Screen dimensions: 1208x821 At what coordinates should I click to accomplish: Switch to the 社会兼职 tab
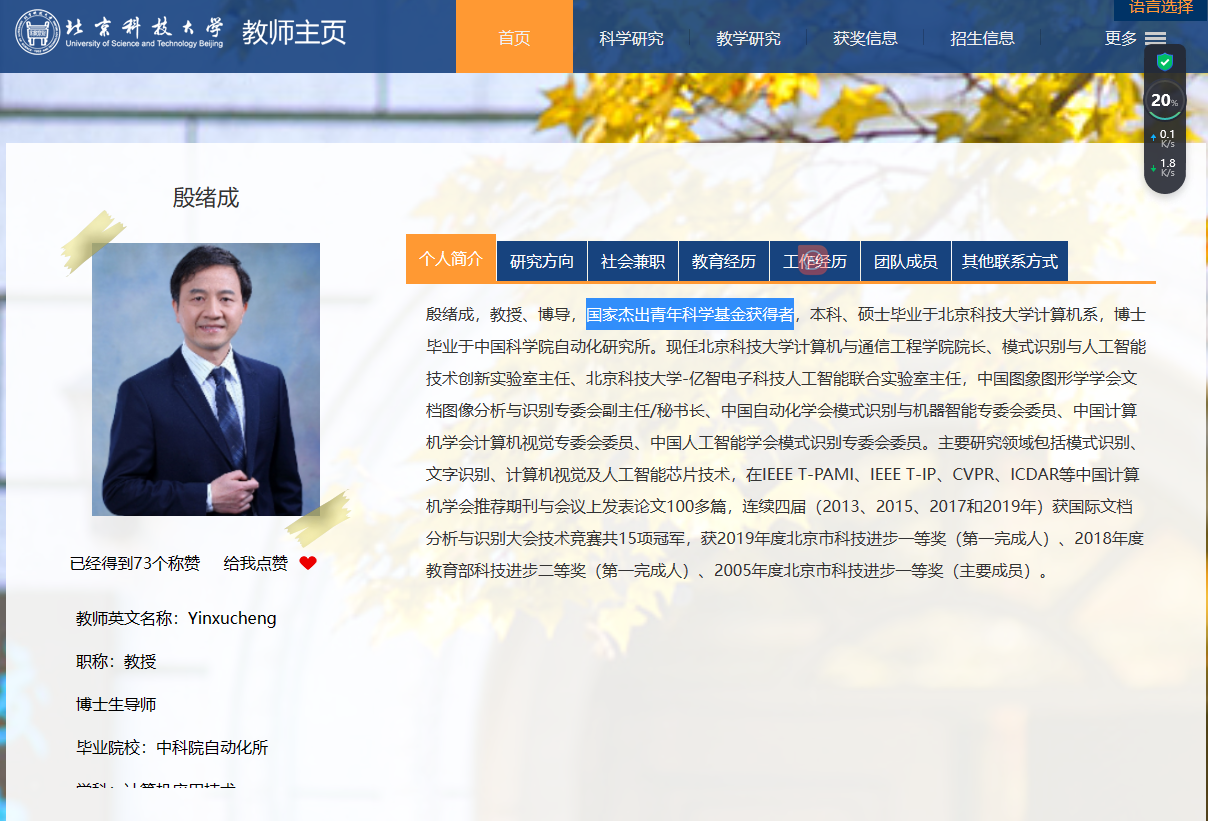[x=633, y=262]
